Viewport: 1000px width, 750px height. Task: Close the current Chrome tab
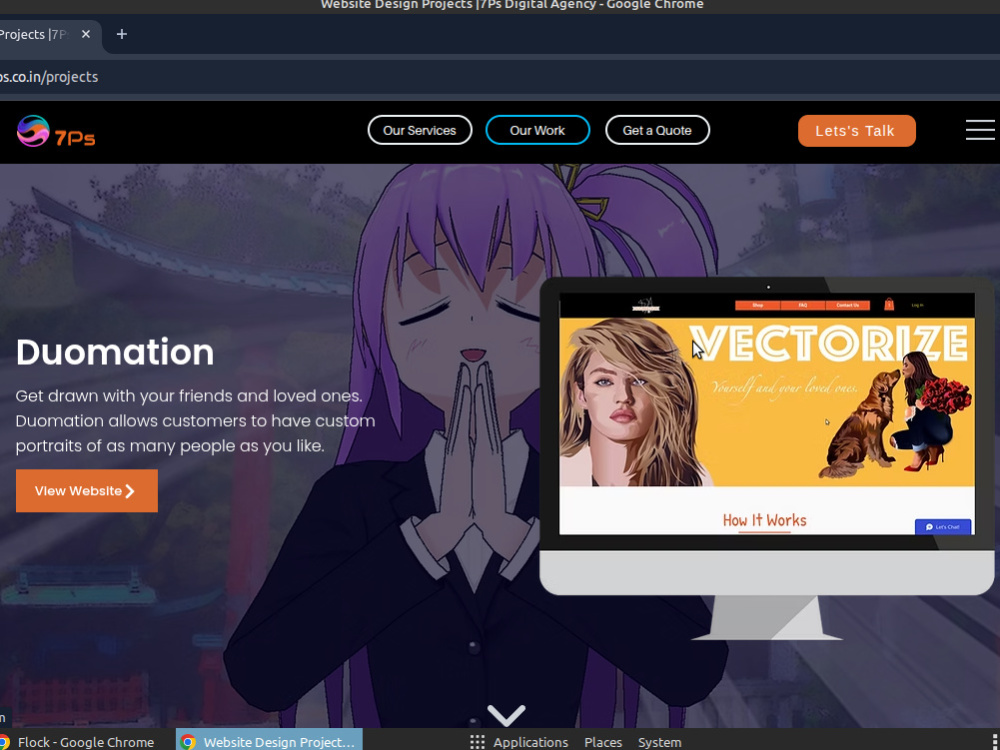[86, 34]
